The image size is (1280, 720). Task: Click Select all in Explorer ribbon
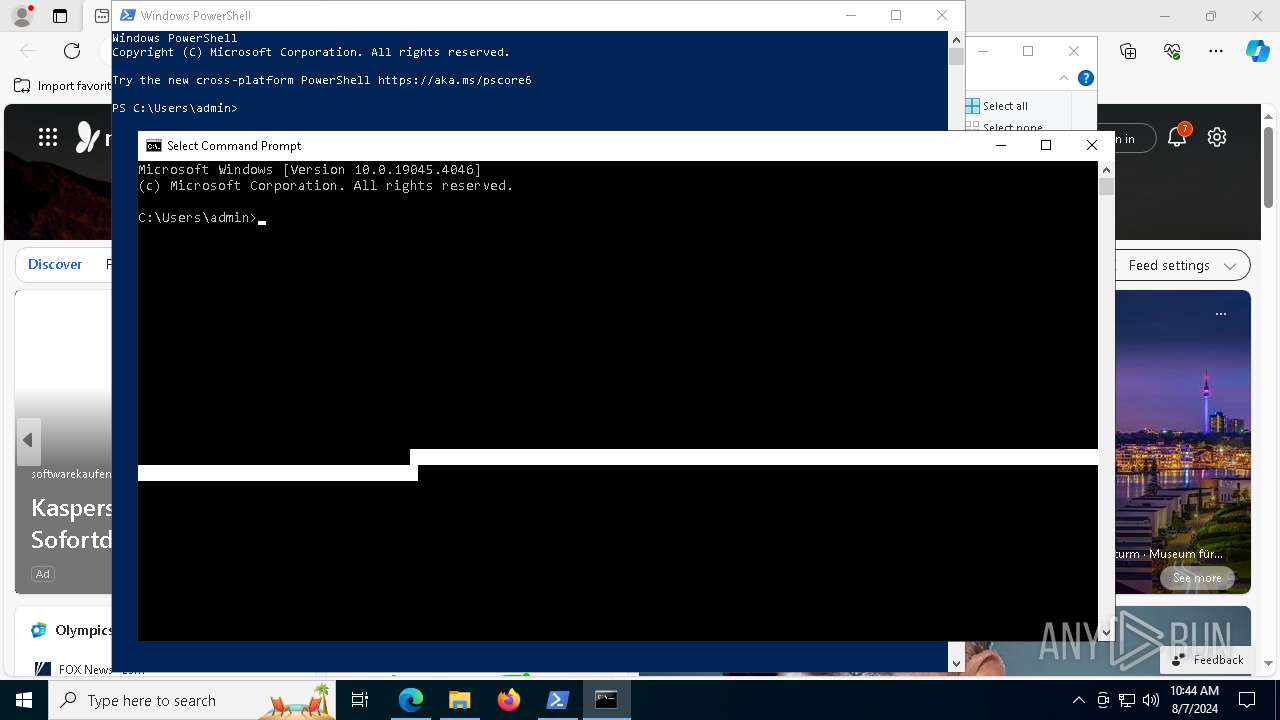coord(996,106)
